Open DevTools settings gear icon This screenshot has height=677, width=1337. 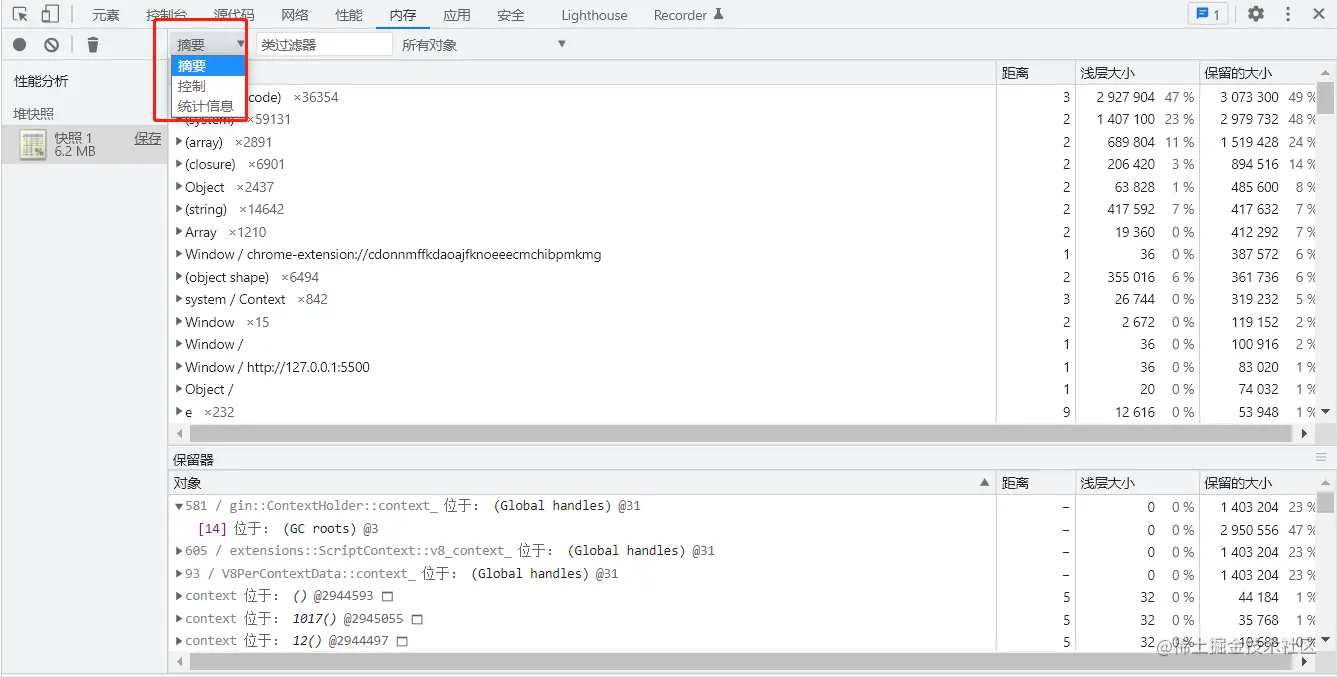(x=1256, y=14)
